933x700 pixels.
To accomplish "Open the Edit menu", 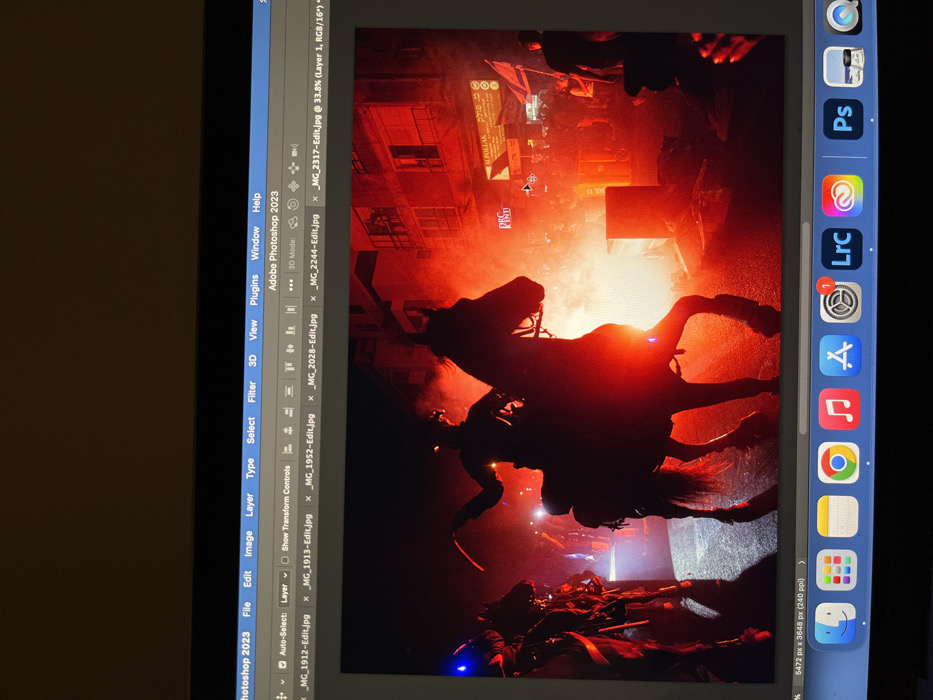I will 248,579.
